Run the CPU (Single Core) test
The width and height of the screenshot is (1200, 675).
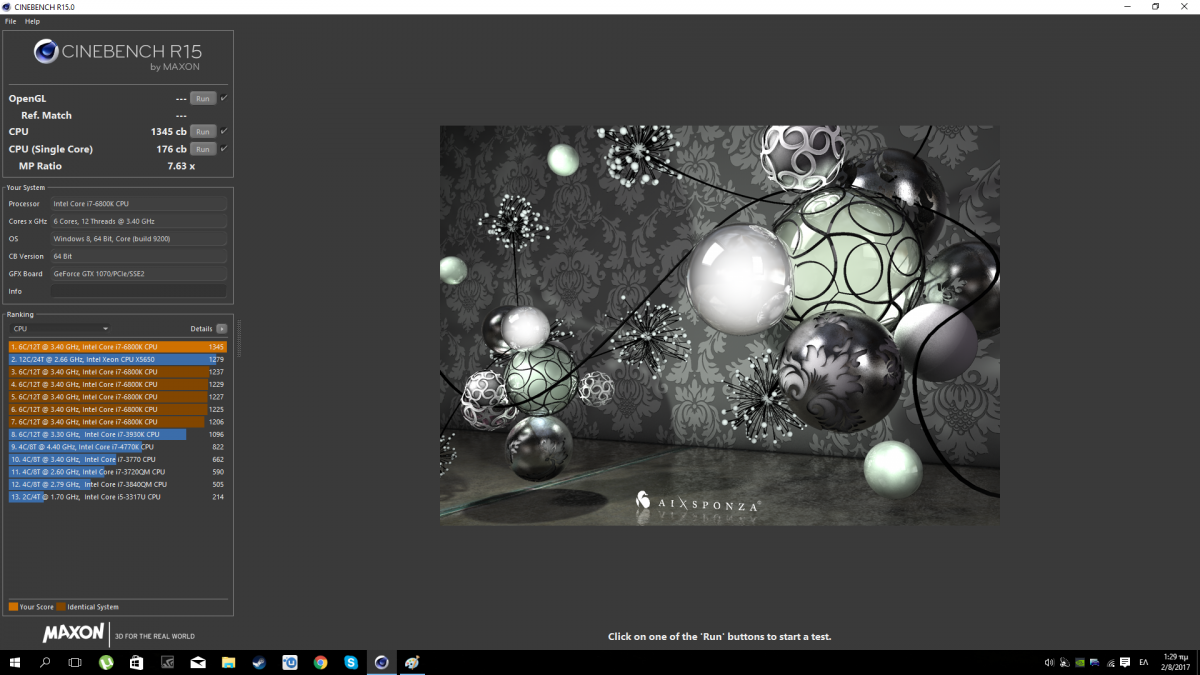click(203, 149)
